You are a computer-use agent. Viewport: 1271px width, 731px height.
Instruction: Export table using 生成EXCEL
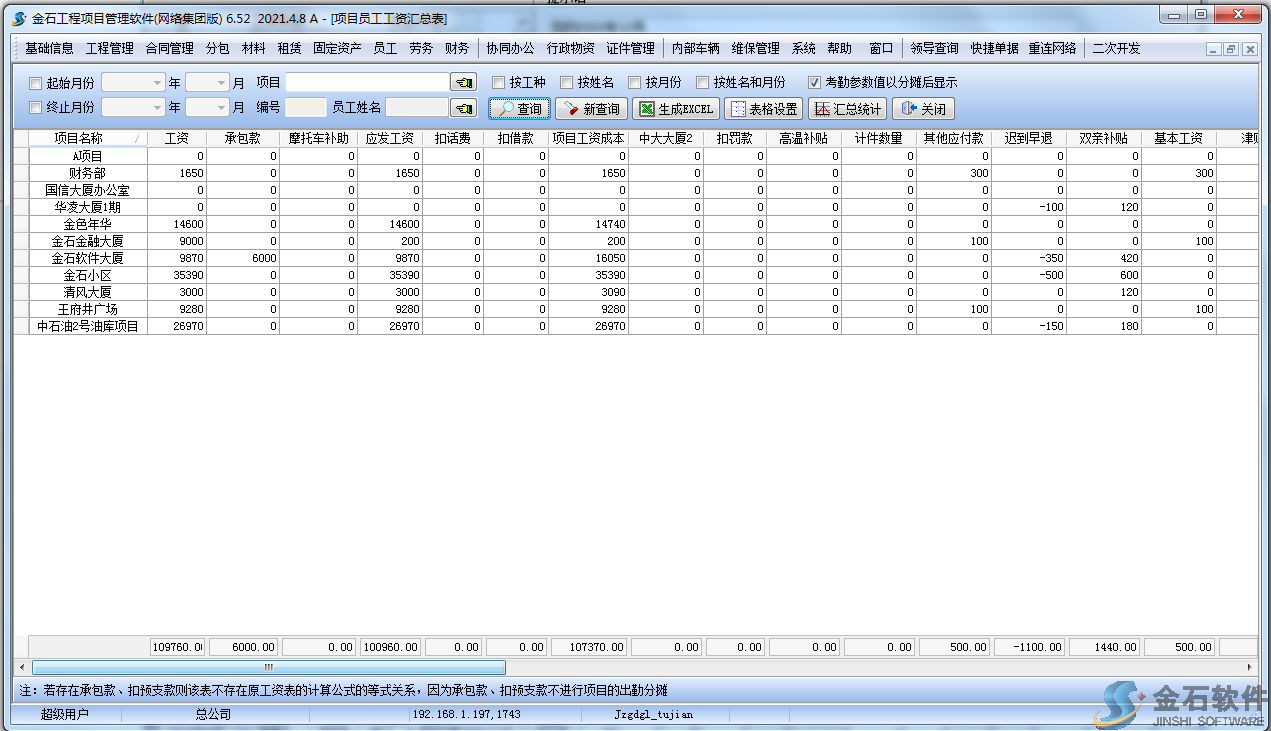click(676, 109)
